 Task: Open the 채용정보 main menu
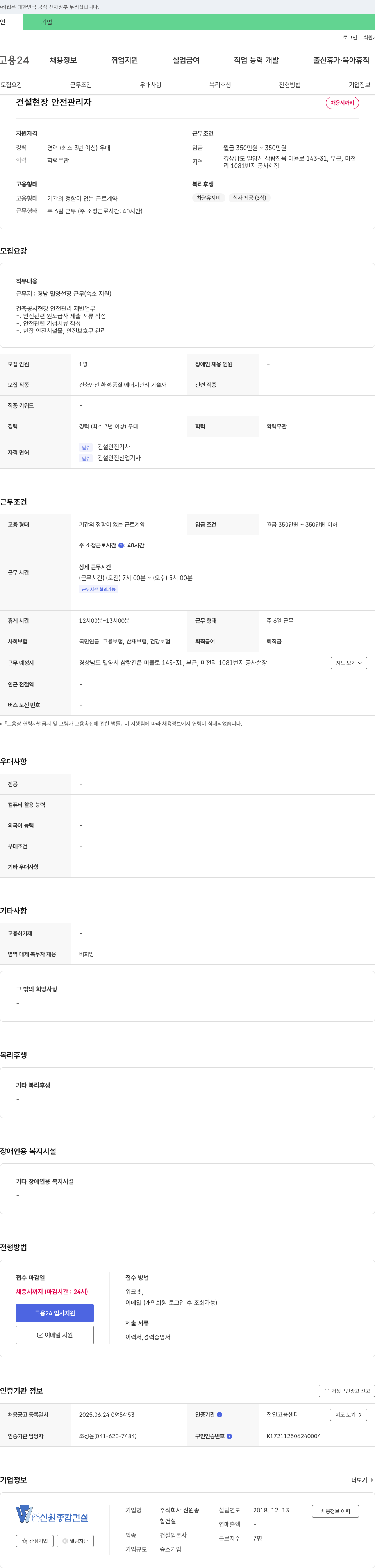tap(63, 60)
